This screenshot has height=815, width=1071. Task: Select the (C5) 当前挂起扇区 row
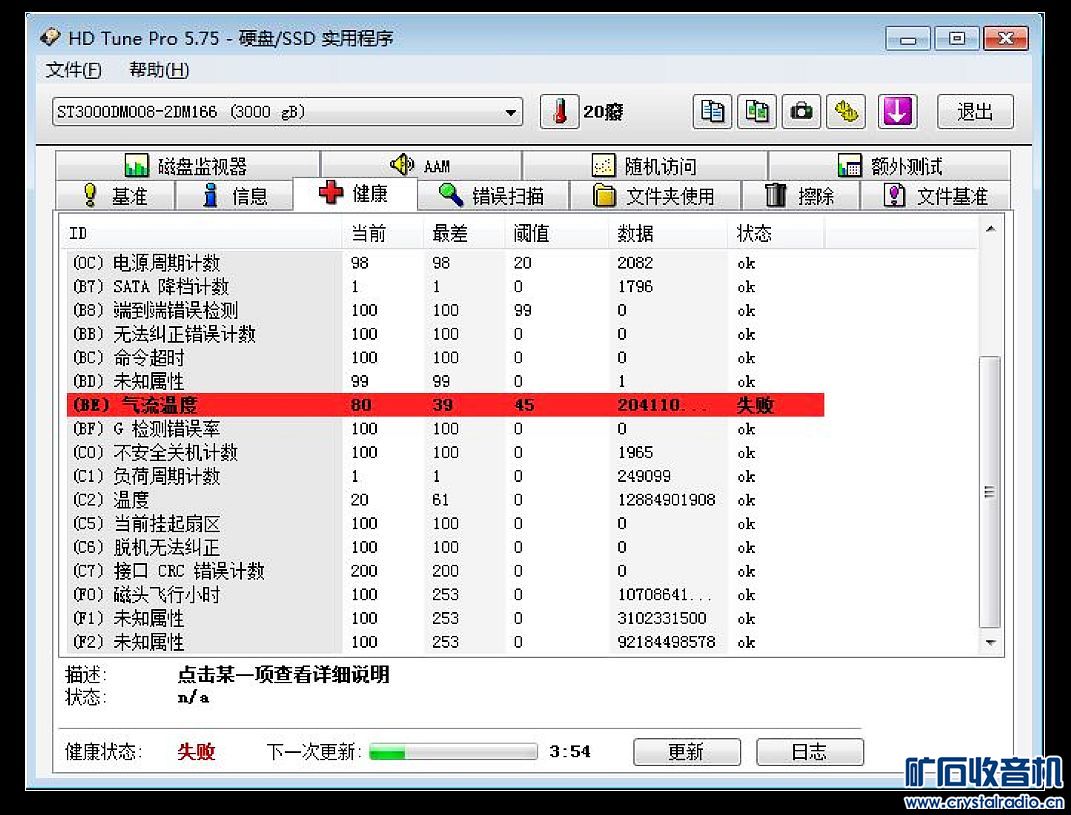click(x=445, y=523)
